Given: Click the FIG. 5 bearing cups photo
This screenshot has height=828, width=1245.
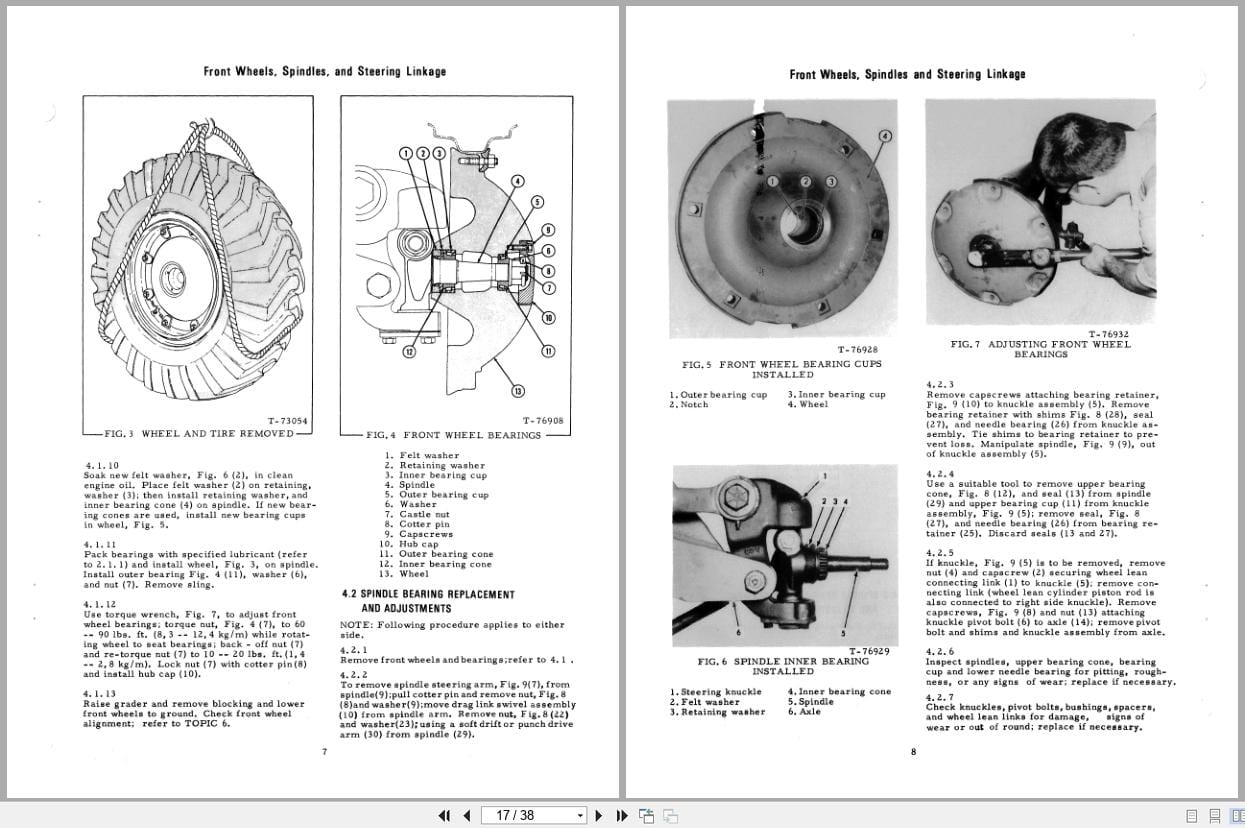Looking at the screenshot, I should 782,218.
